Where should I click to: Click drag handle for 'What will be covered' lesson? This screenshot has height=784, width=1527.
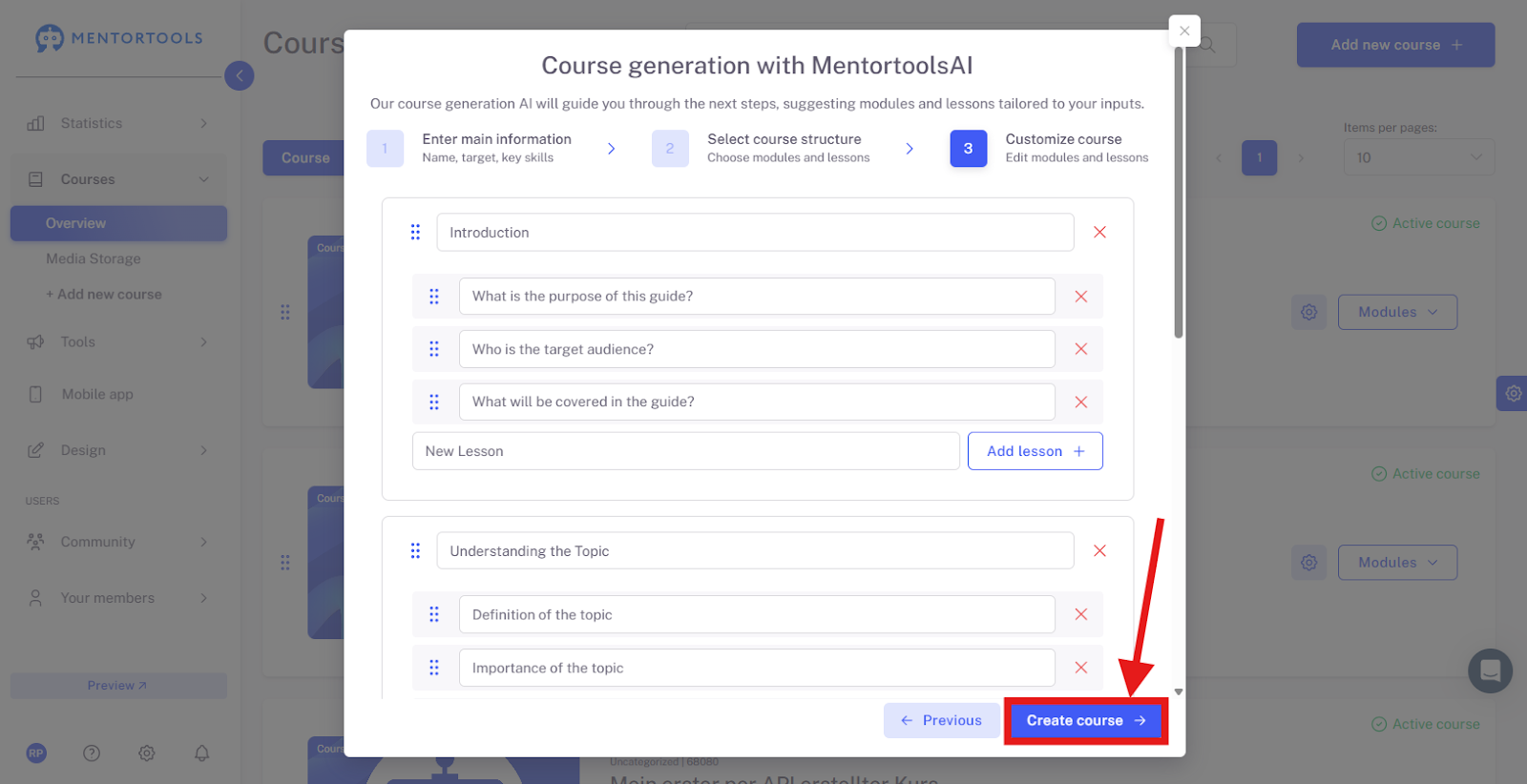click(x=434, y=402)
